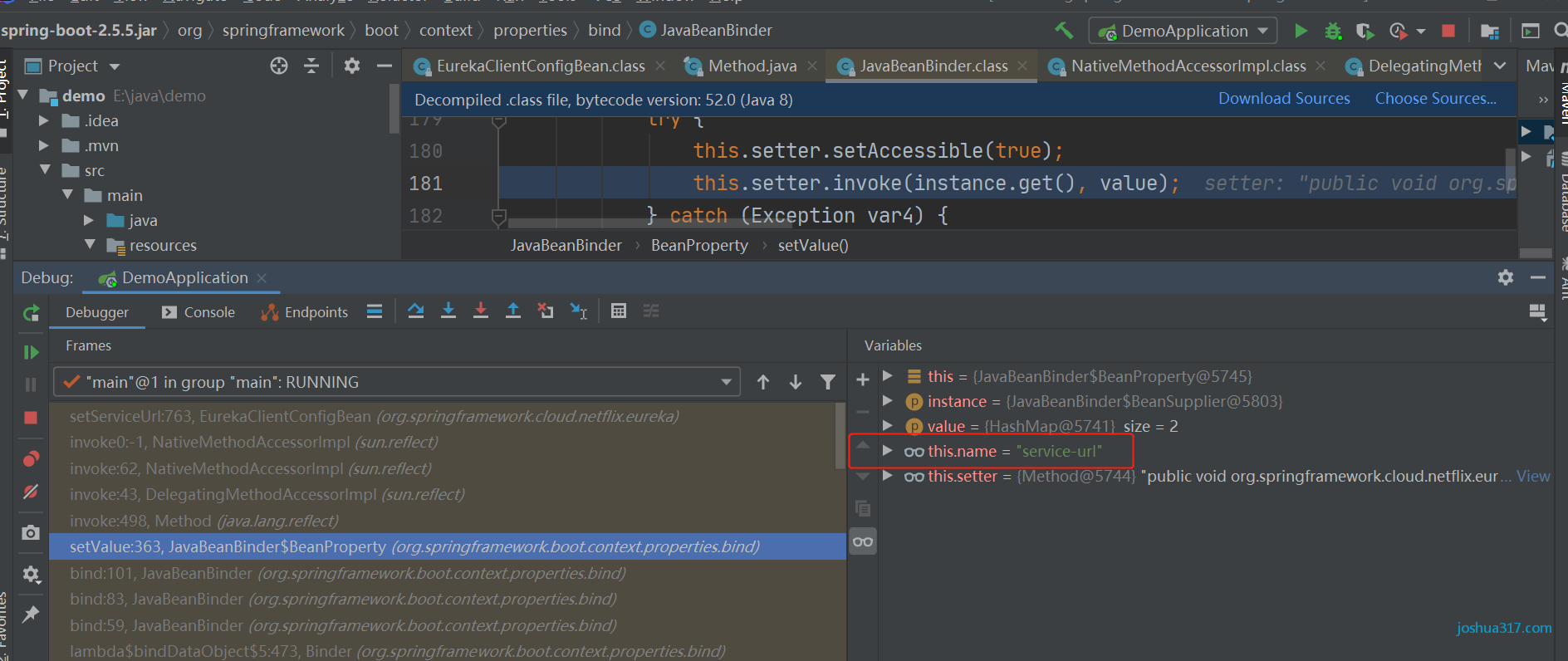Click View link on this.setter value

click(1533, 476)
